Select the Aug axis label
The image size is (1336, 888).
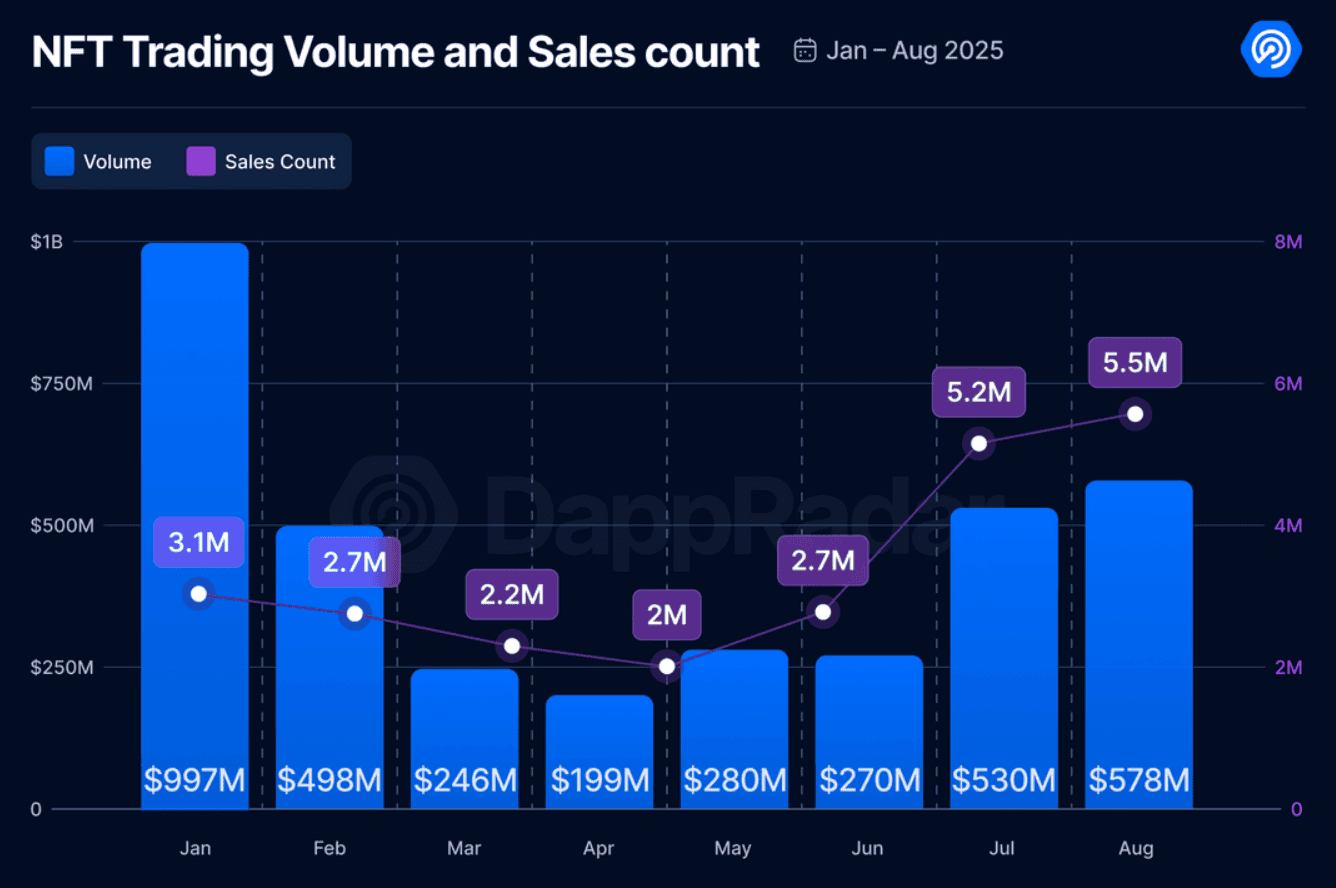pyautogui.click(x=1136, y=847)
